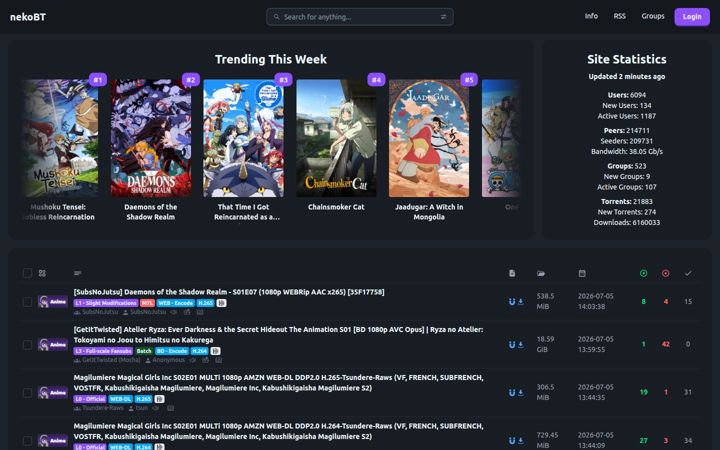Click Anime category icon on Magilumiere H.265 row
Viewport: 720px width, 450px height.
pyautogui.click(x=53, y=393)
